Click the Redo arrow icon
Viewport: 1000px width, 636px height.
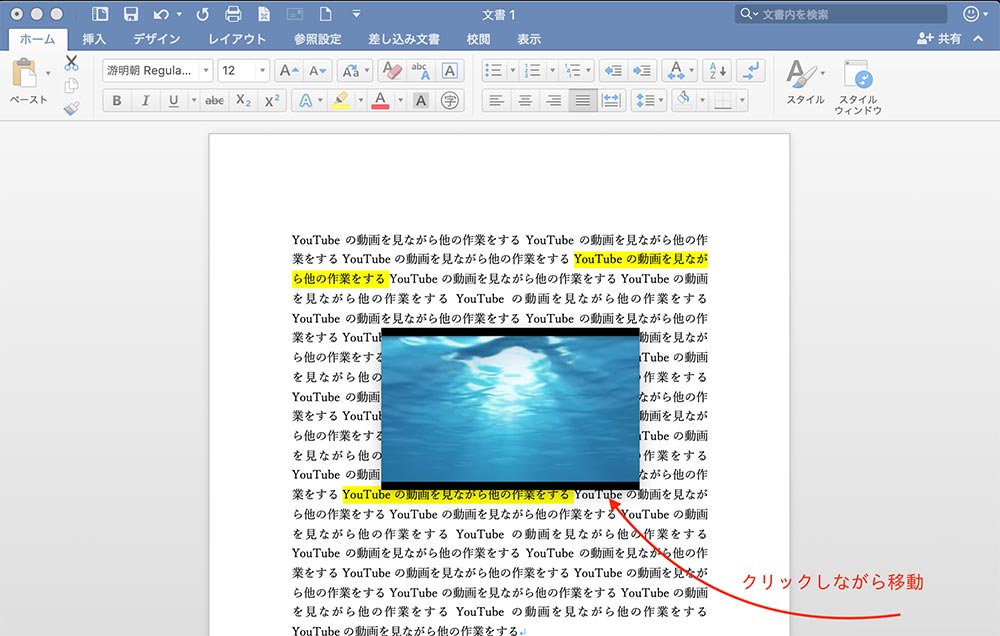(203, 14)
